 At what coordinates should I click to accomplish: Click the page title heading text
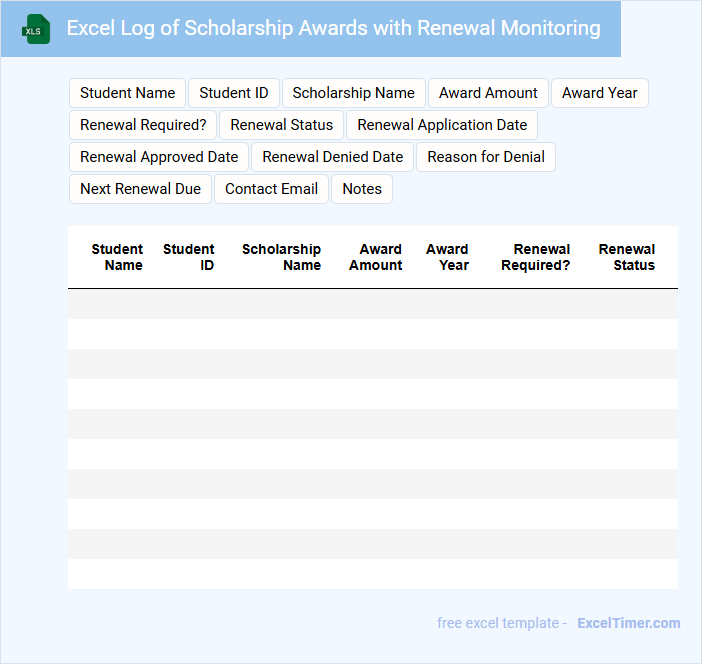pos(333,28)
